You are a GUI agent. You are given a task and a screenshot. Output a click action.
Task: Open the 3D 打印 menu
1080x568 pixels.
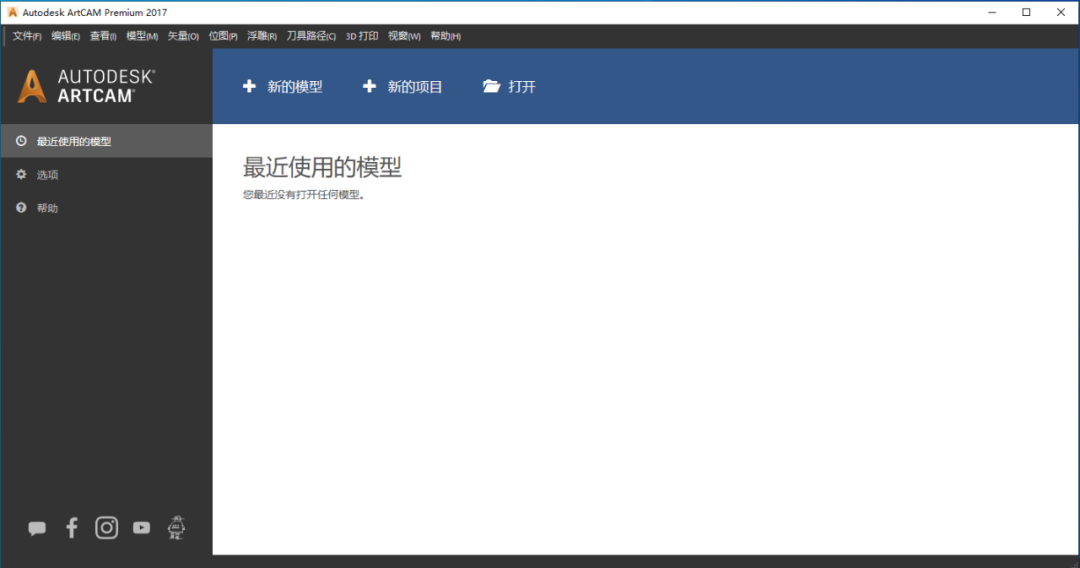tap(362, 36)
